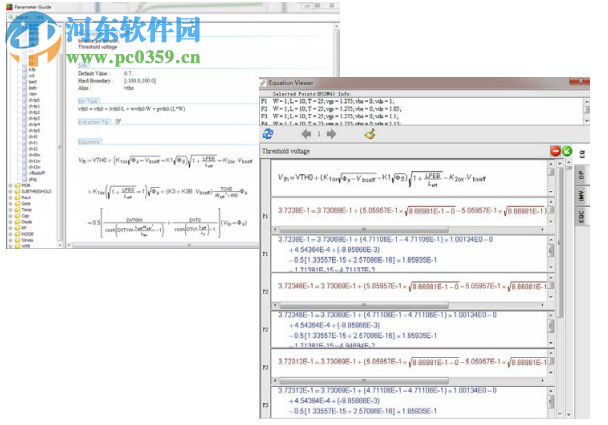This screenshot has height=425, width=608.
Task: Click the Equations section header
Action: click(x=90, y=142)
